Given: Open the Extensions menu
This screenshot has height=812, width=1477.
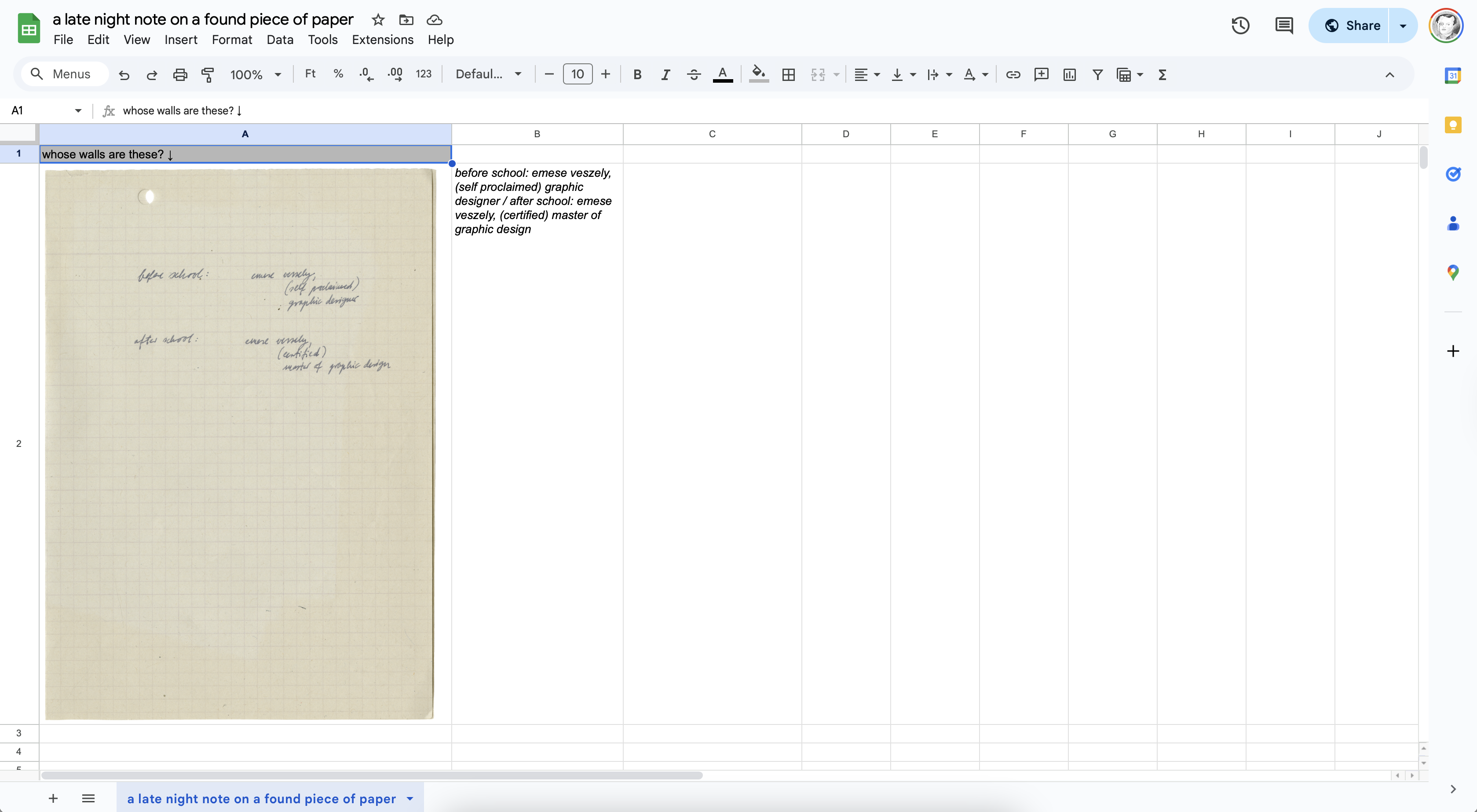Looking at the screenshot, I should [382, 40].
